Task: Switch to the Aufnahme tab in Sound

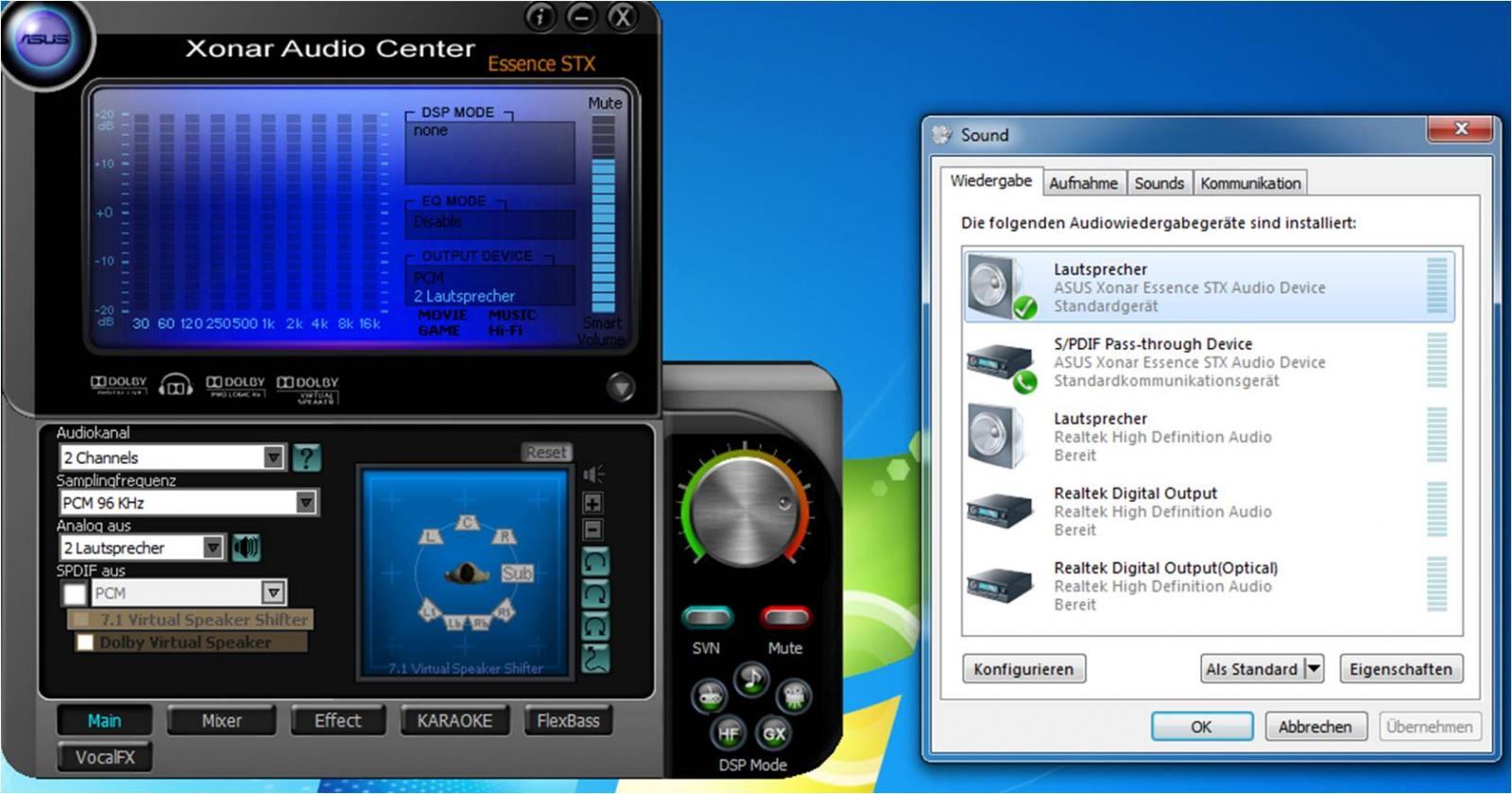Action: click(x=1083, y=183)
